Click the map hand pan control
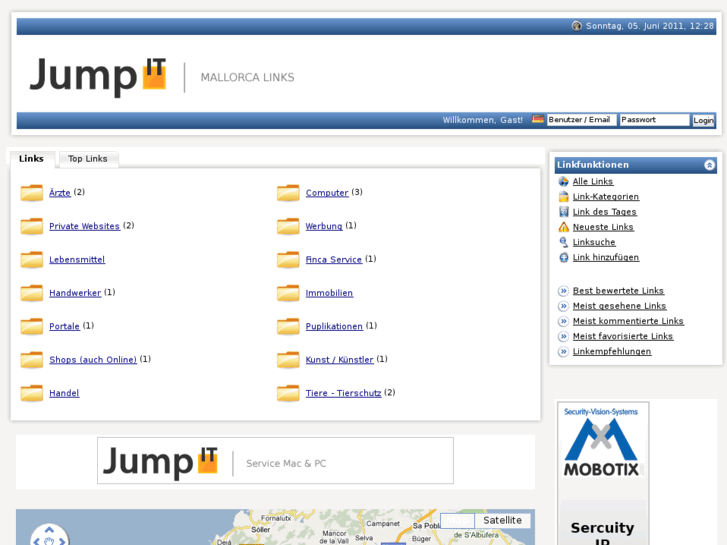Viewport: 727px width, 545px height. coord(49,541)
